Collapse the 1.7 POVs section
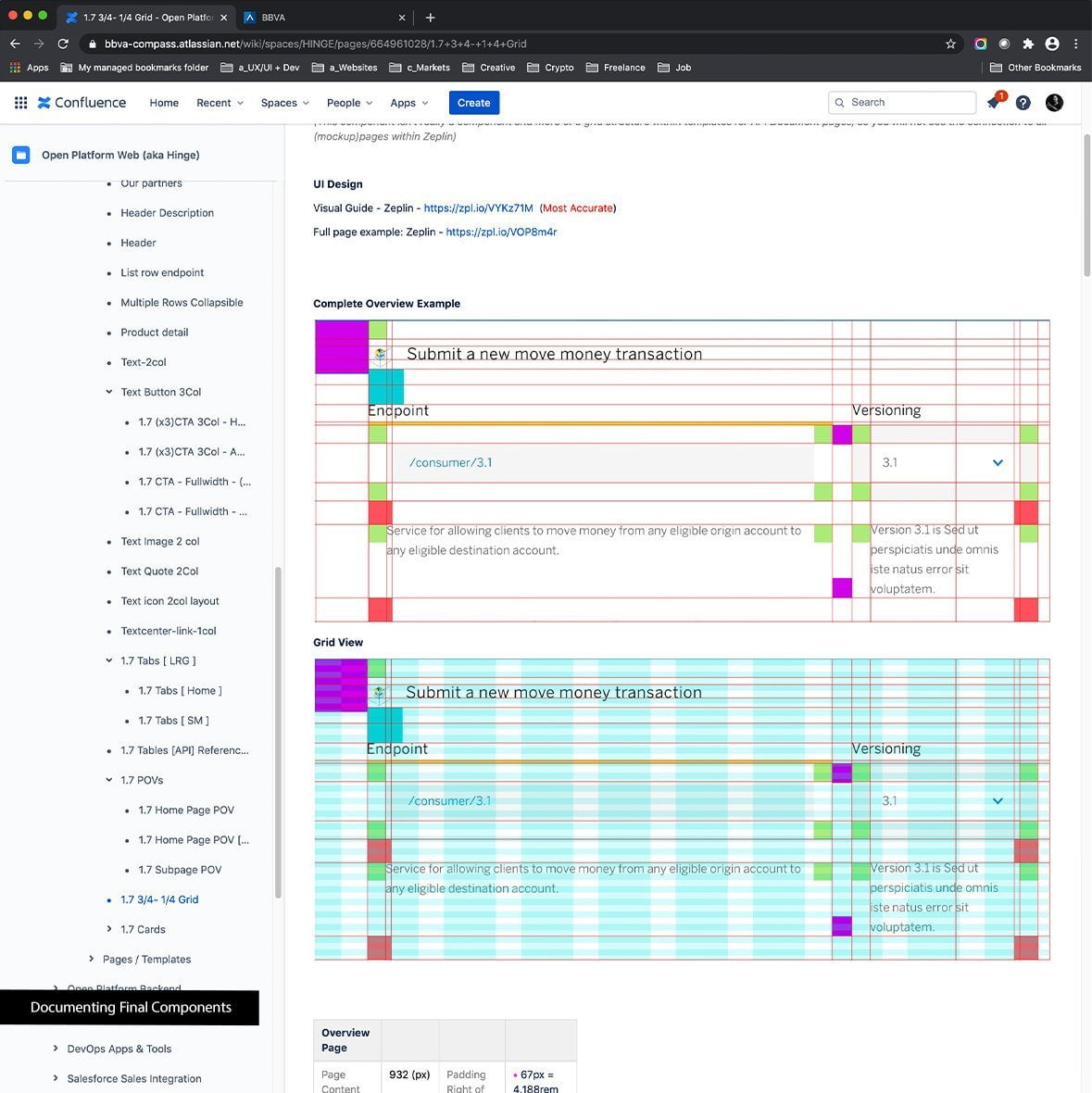Viewport: 1092px width, 1093px height. point(109,780)
